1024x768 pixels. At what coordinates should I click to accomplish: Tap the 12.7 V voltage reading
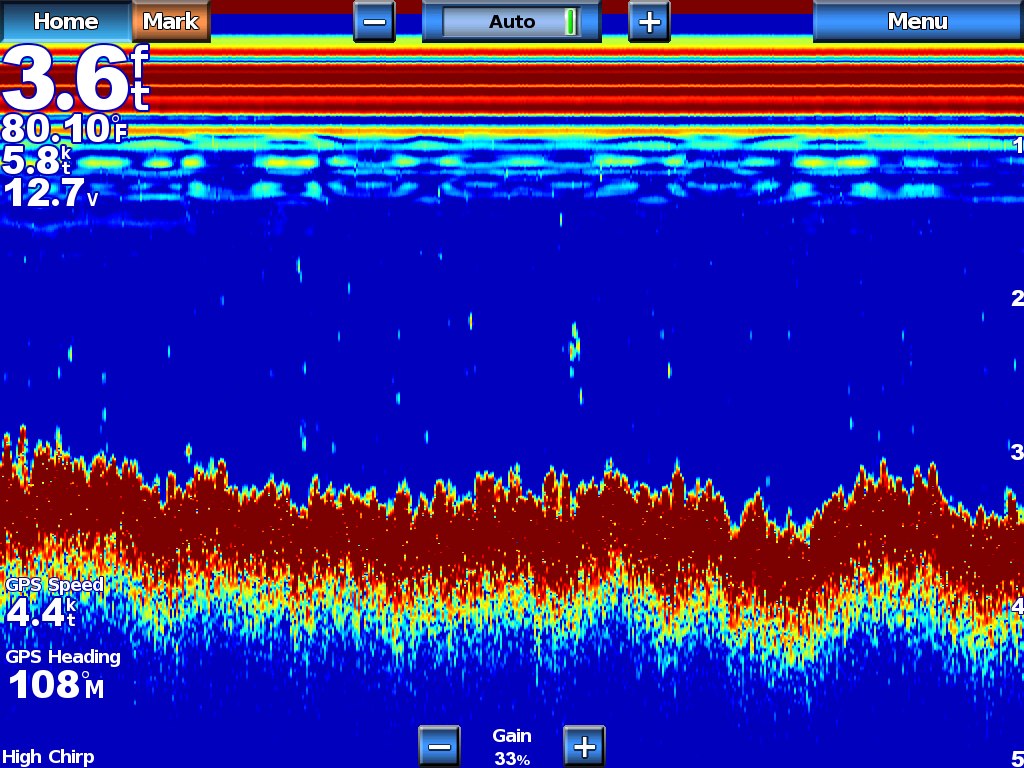[x=50, y=193]
